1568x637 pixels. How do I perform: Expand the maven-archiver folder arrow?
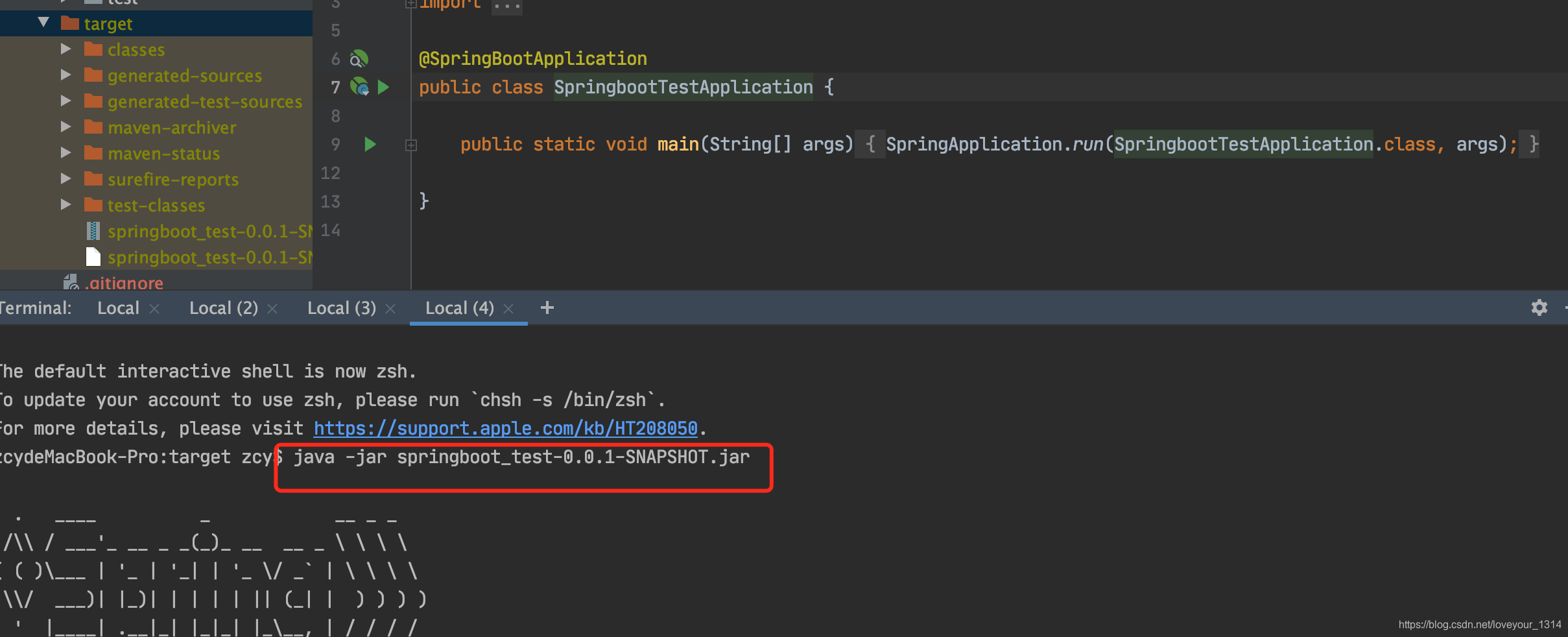(x=65, y=126)
